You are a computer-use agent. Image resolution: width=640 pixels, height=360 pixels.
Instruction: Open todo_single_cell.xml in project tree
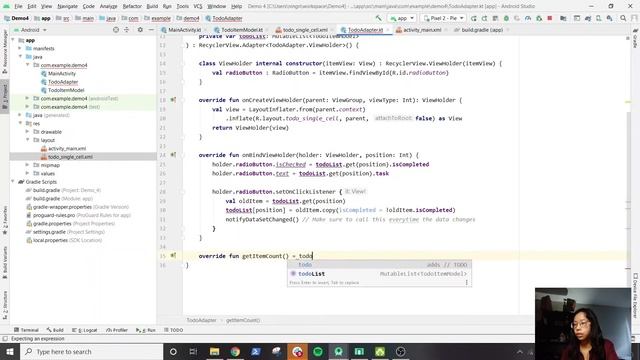point(70,157)
